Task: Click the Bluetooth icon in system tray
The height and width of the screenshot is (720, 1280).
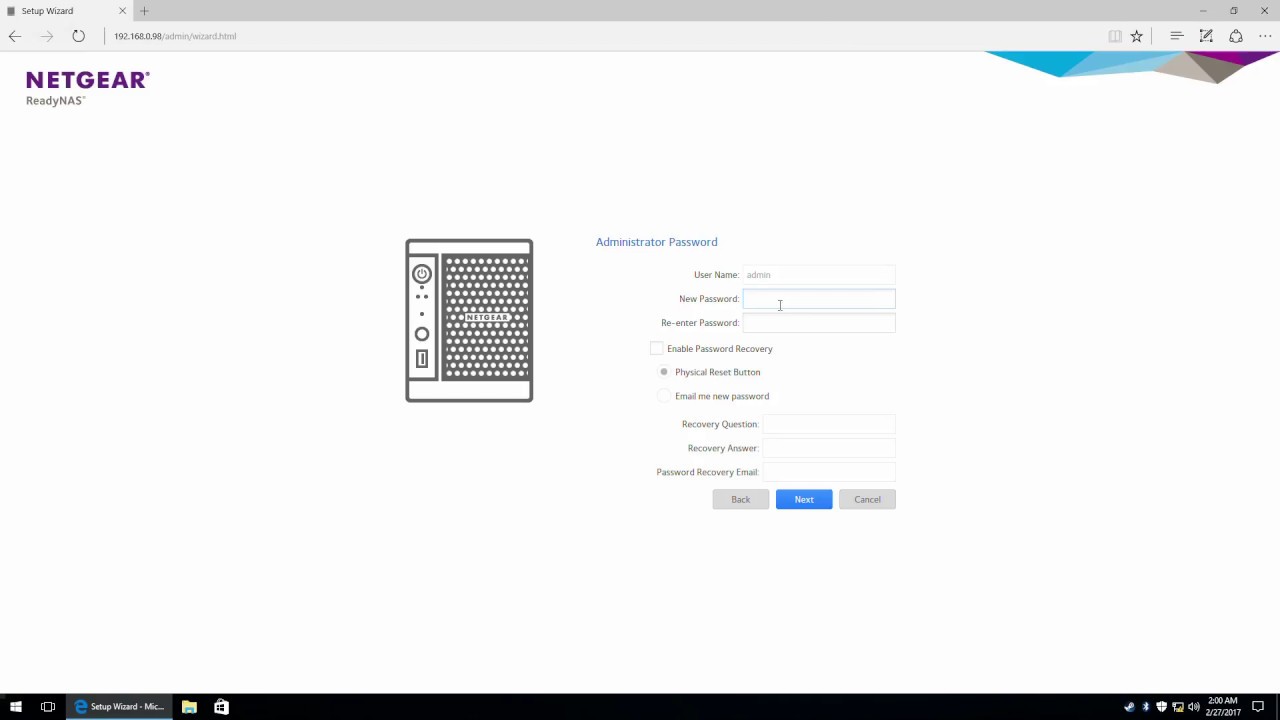Action: [1146, 707]
